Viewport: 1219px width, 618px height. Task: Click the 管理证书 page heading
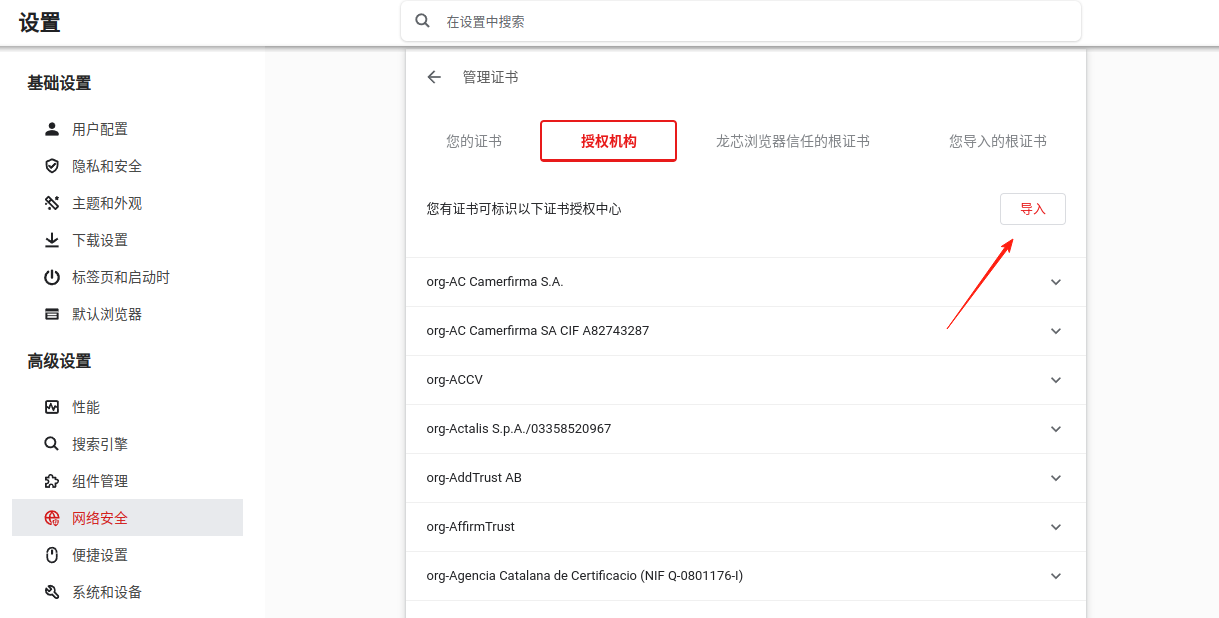pyautogui.click(x=490, y=77)
